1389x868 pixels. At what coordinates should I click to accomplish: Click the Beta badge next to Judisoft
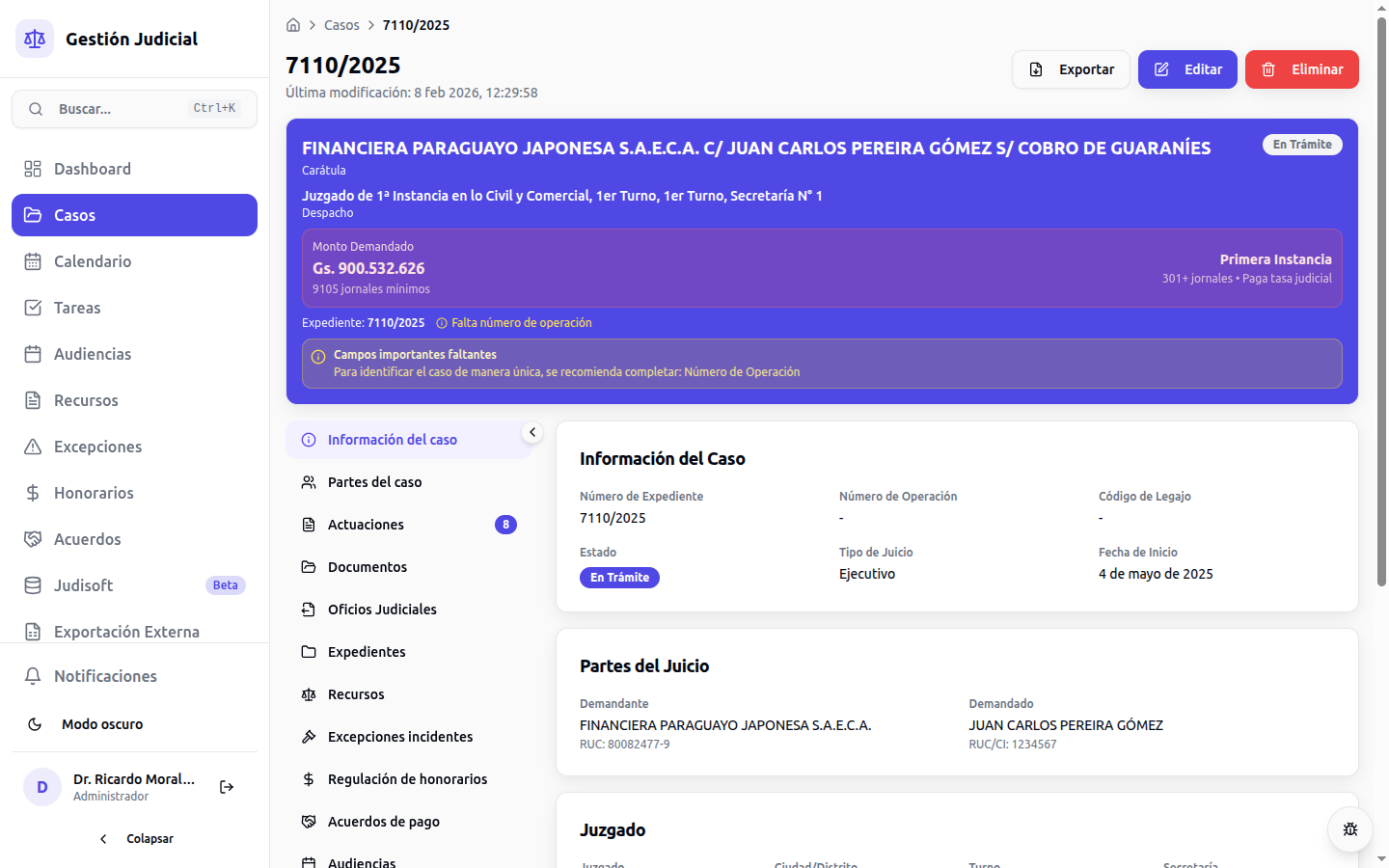click(x=226, y=585)
